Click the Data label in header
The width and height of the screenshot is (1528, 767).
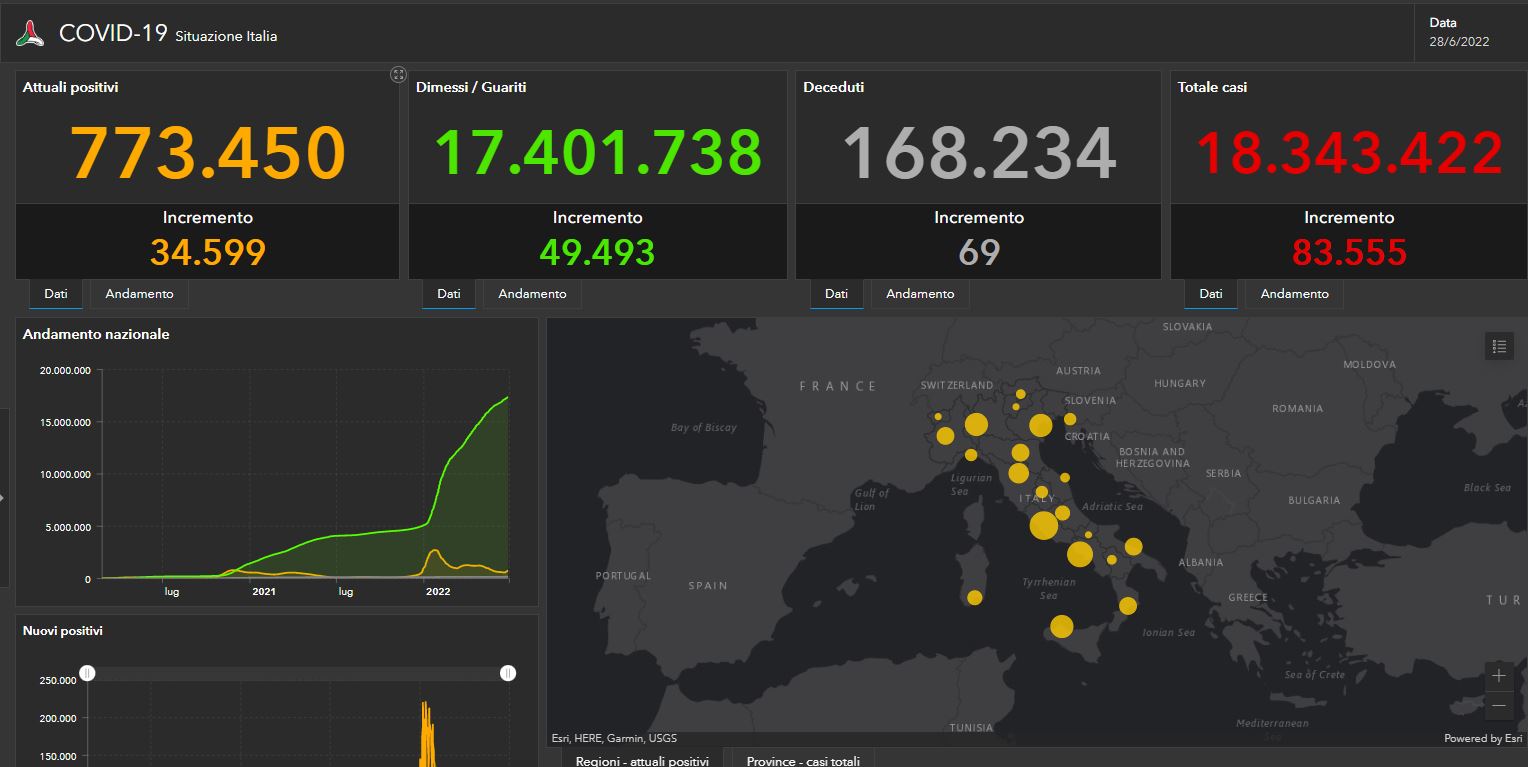coord(1443,22)
